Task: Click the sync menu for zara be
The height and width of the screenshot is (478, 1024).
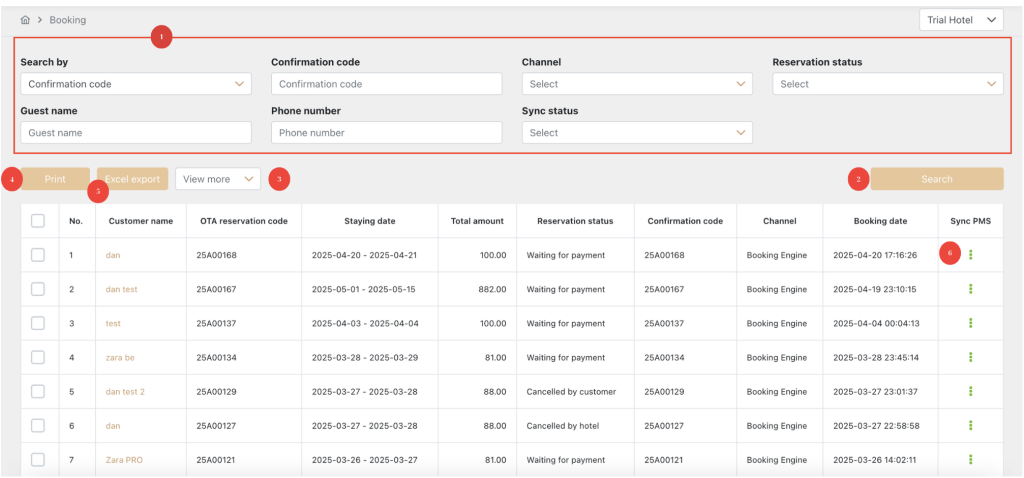Action: click(x=970, y=357)
